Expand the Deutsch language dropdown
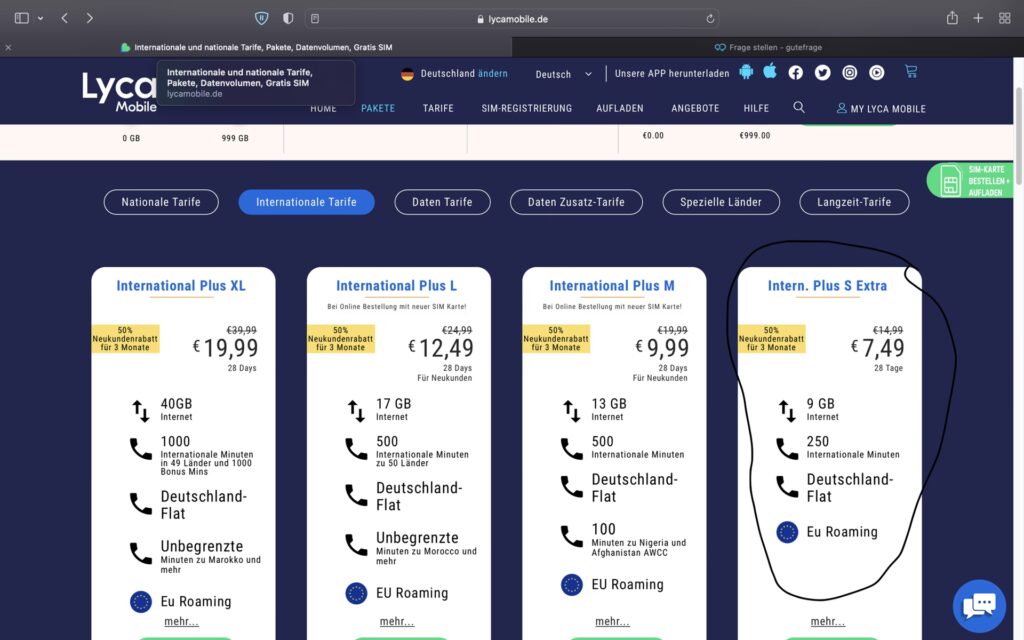1024x640 pixels. [x=563, y=74]
